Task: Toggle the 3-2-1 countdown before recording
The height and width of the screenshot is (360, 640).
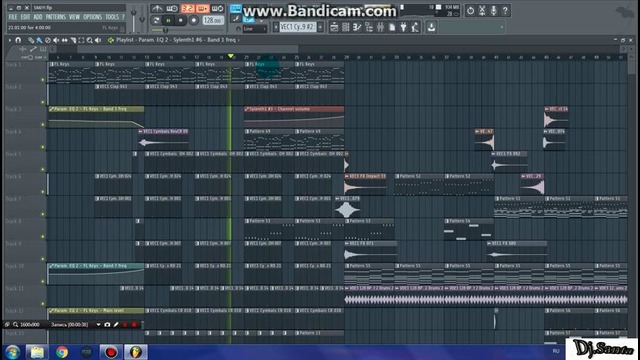Action: pyautogui.click(x=187, y=9)
